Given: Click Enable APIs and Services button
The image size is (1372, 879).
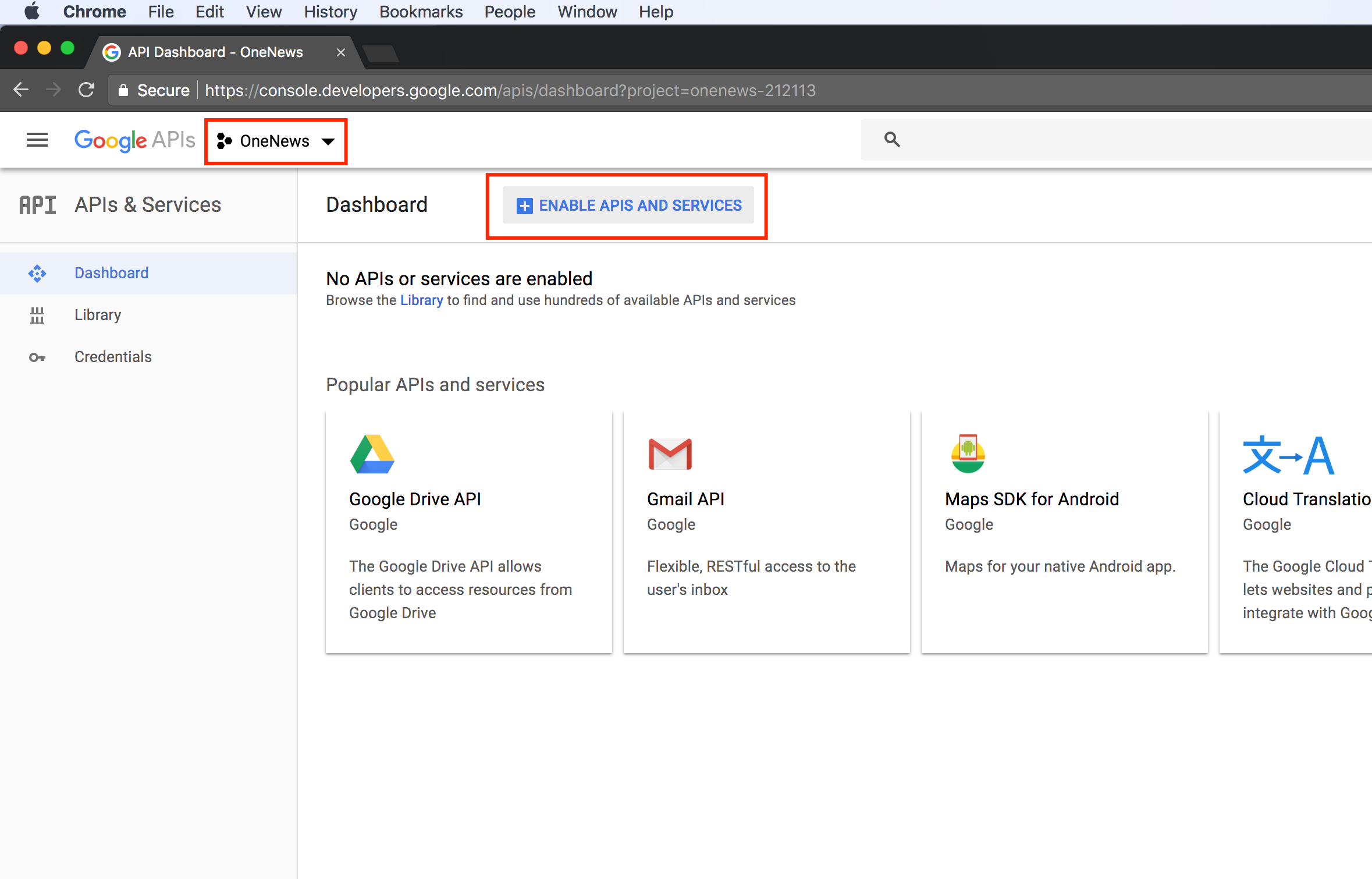Looking at the screenshot, I should [628, 205].
